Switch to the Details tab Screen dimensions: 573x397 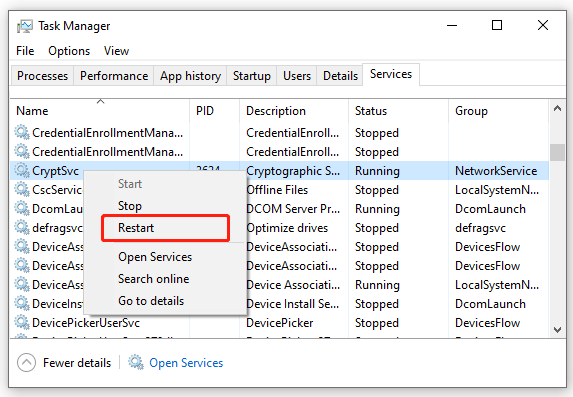(x=340, y=76)
